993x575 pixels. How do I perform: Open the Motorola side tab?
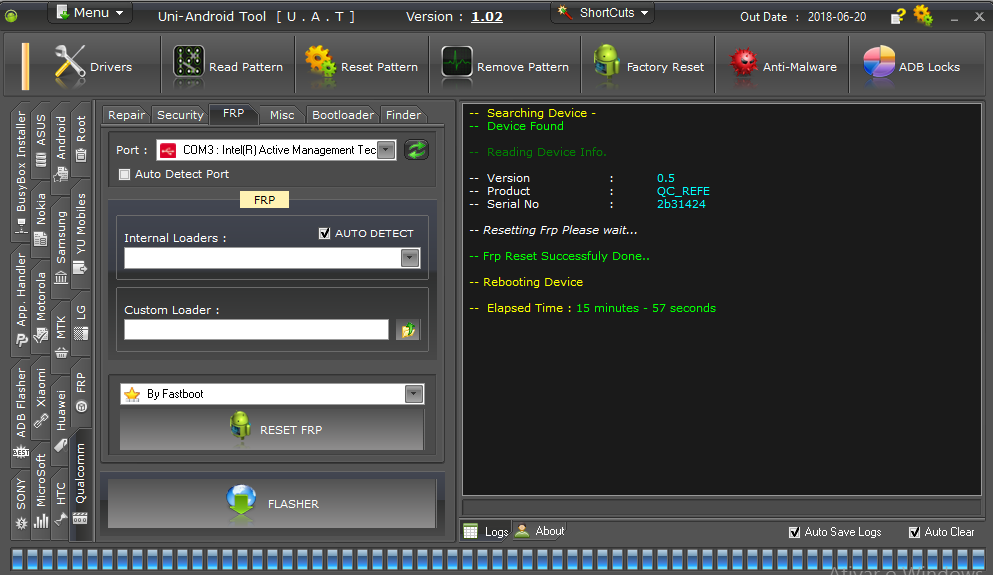click(x=41, y=307)
